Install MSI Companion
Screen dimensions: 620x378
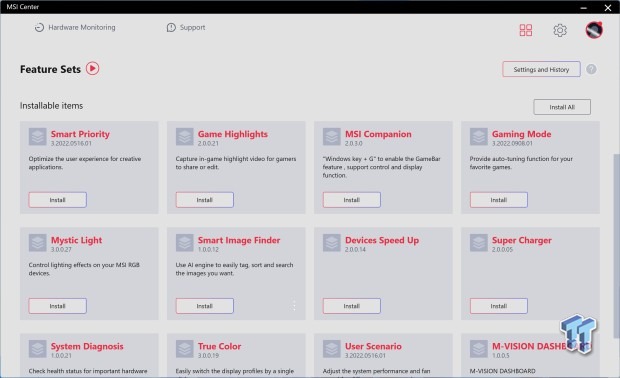coord(352,200)
